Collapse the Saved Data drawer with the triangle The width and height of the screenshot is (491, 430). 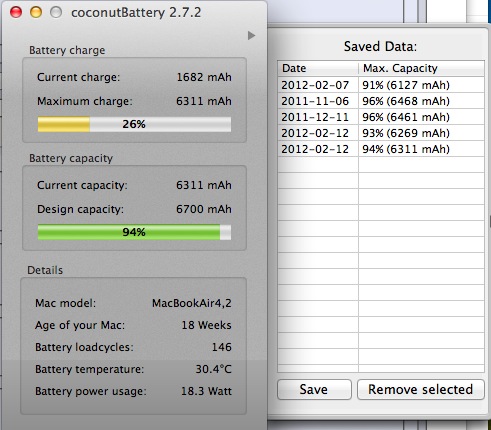point(251,35)
